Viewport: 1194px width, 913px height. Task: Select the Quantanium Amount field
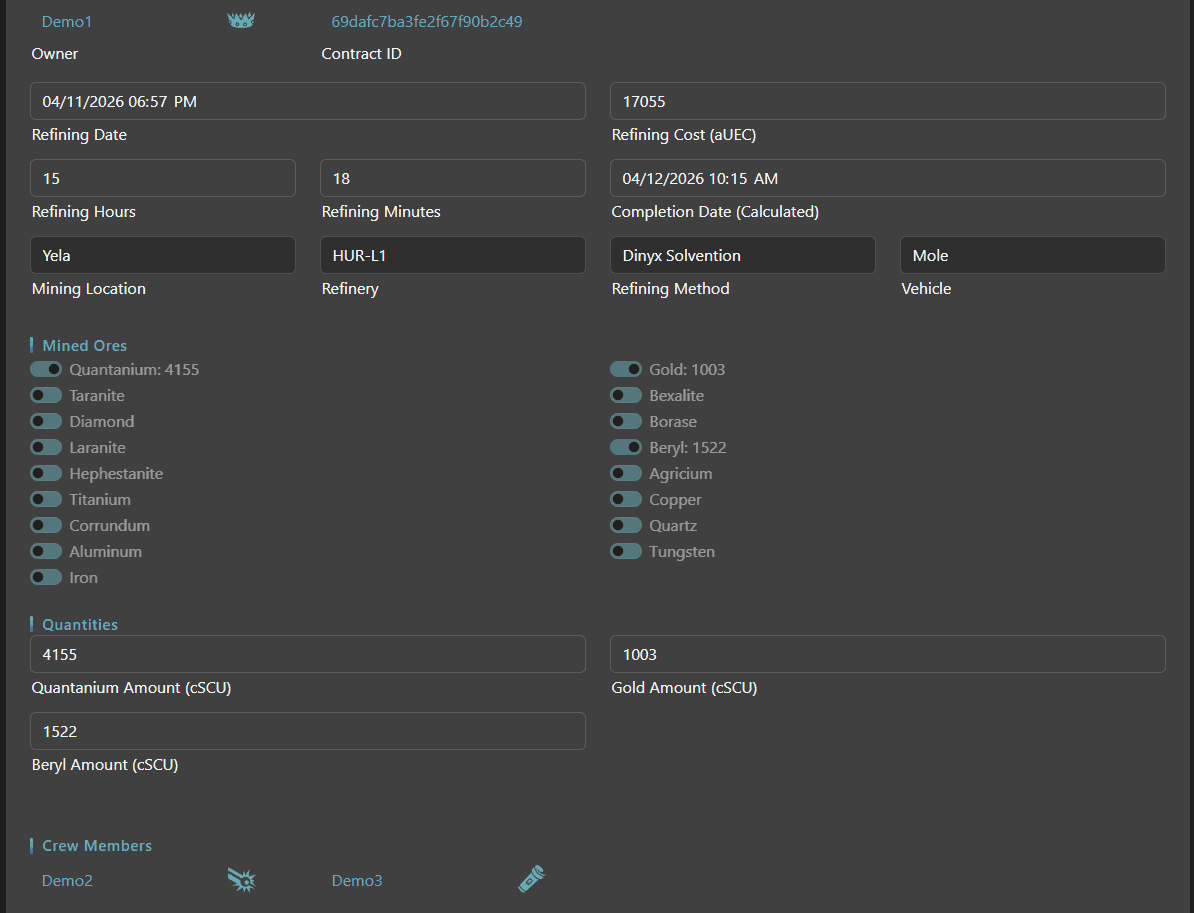tap(307, 654)
